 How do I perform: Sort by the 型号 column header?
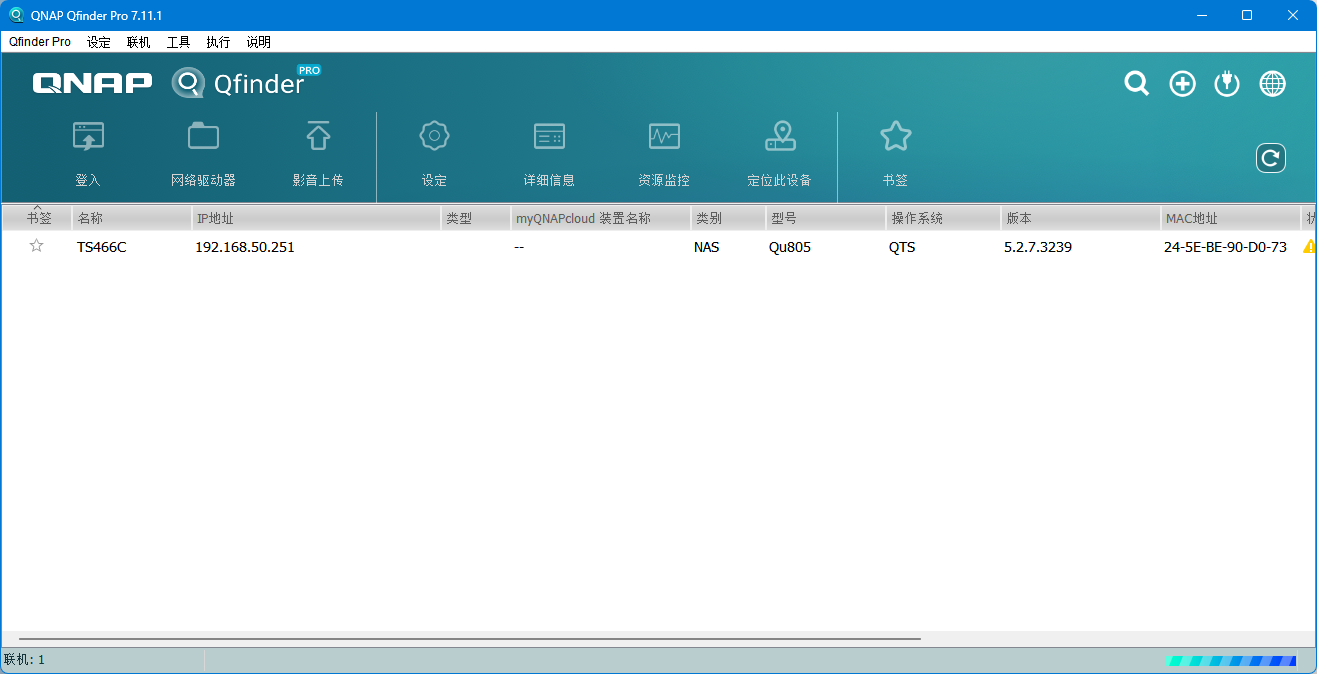pos(826,218)
